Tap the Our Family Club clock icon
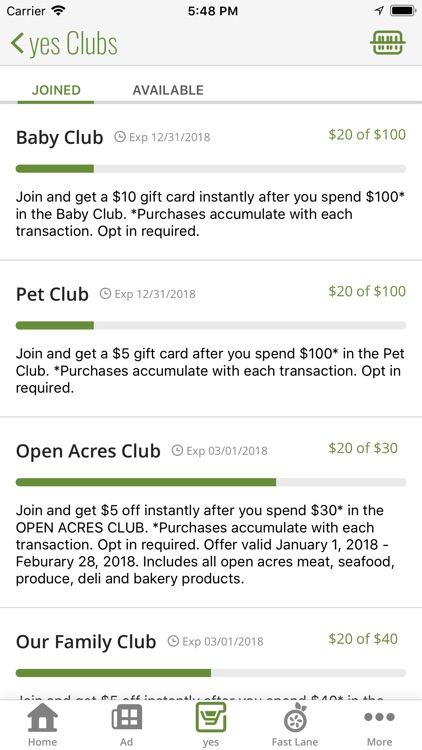 coord(173,641)
